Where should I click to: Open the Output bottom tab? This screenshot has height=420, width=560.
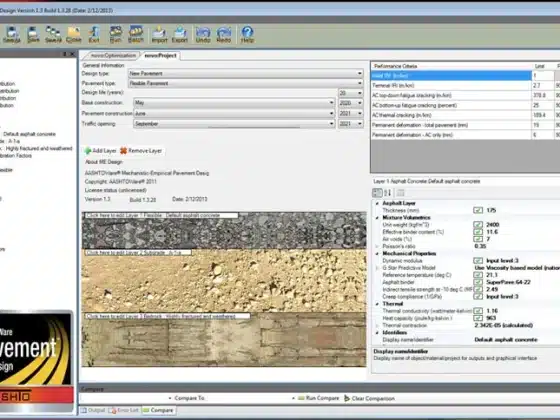point(93,410)
